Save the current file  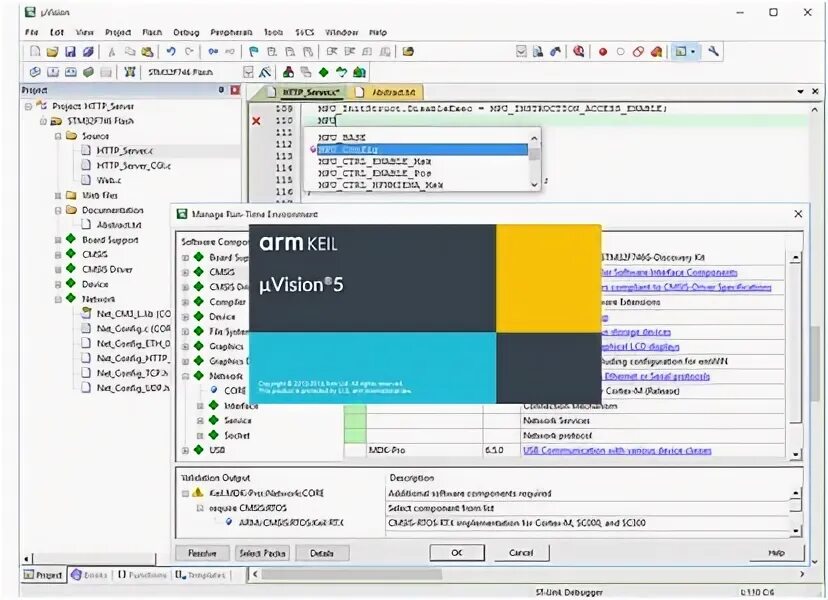coord(70,51)
